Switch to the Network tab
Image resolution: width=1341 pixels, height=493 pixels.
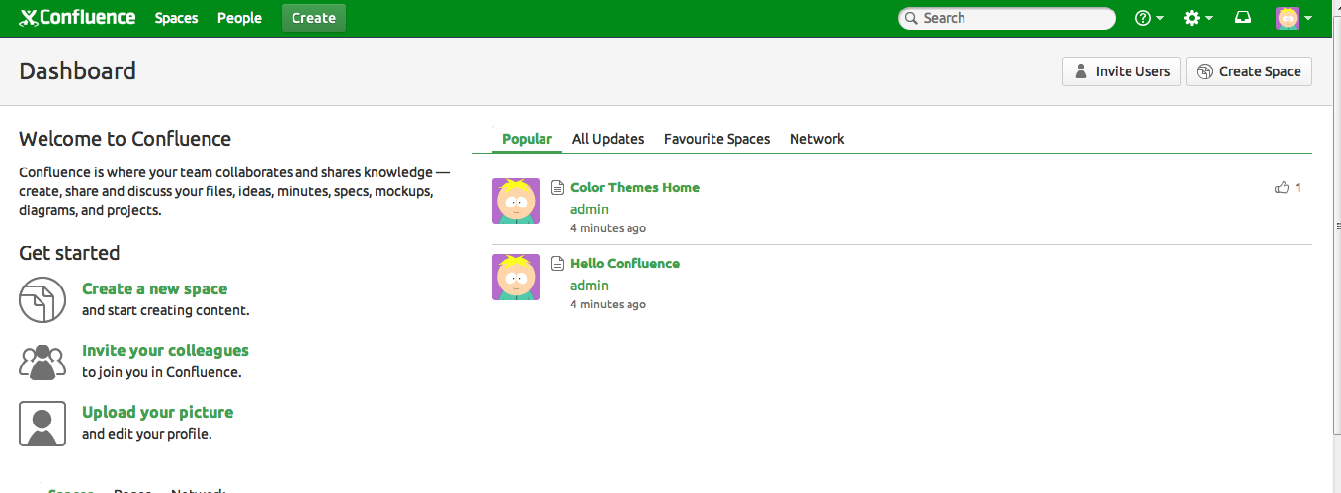pyautogui.click(x=817, y=139)
